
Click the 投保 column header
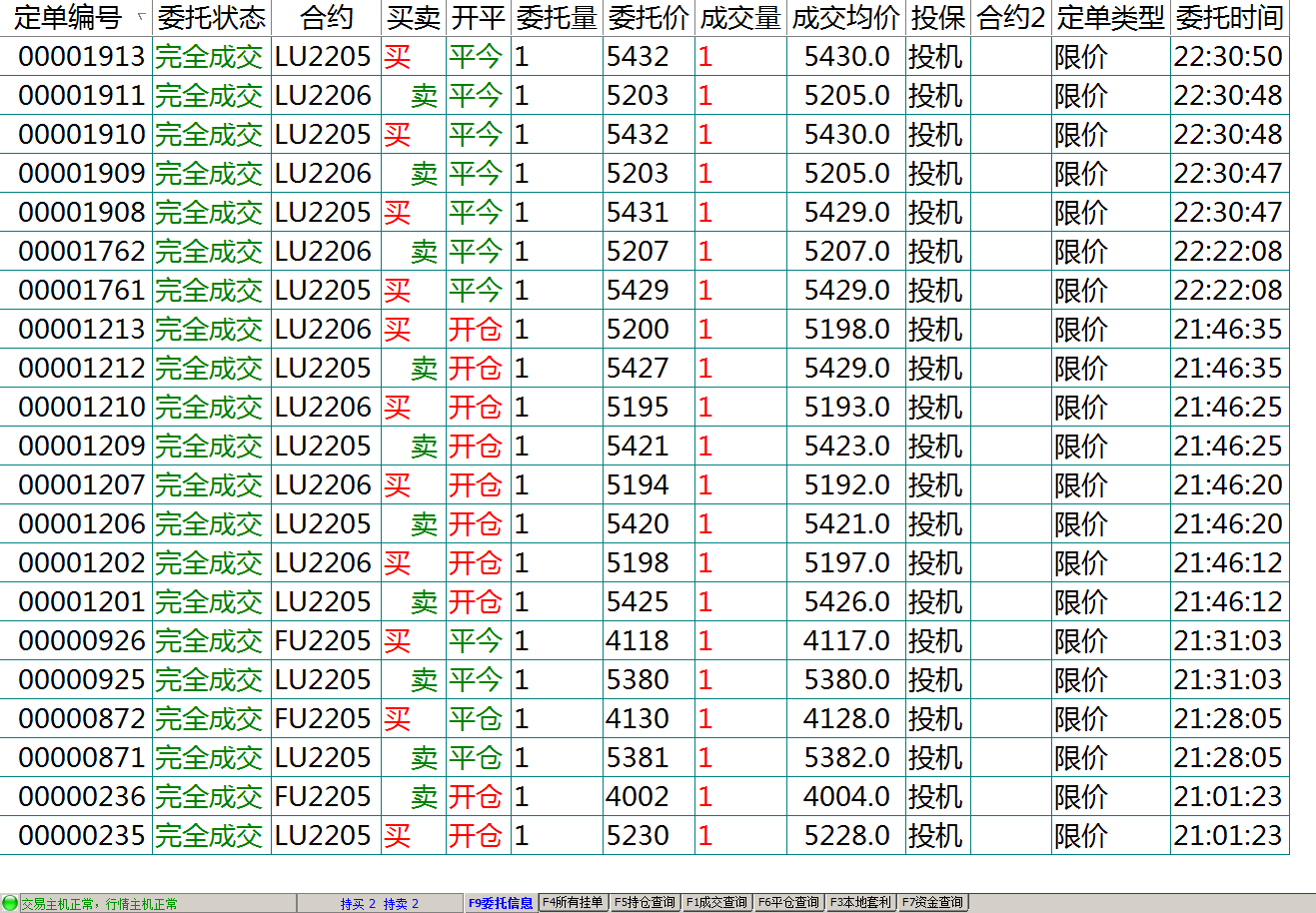938,18
